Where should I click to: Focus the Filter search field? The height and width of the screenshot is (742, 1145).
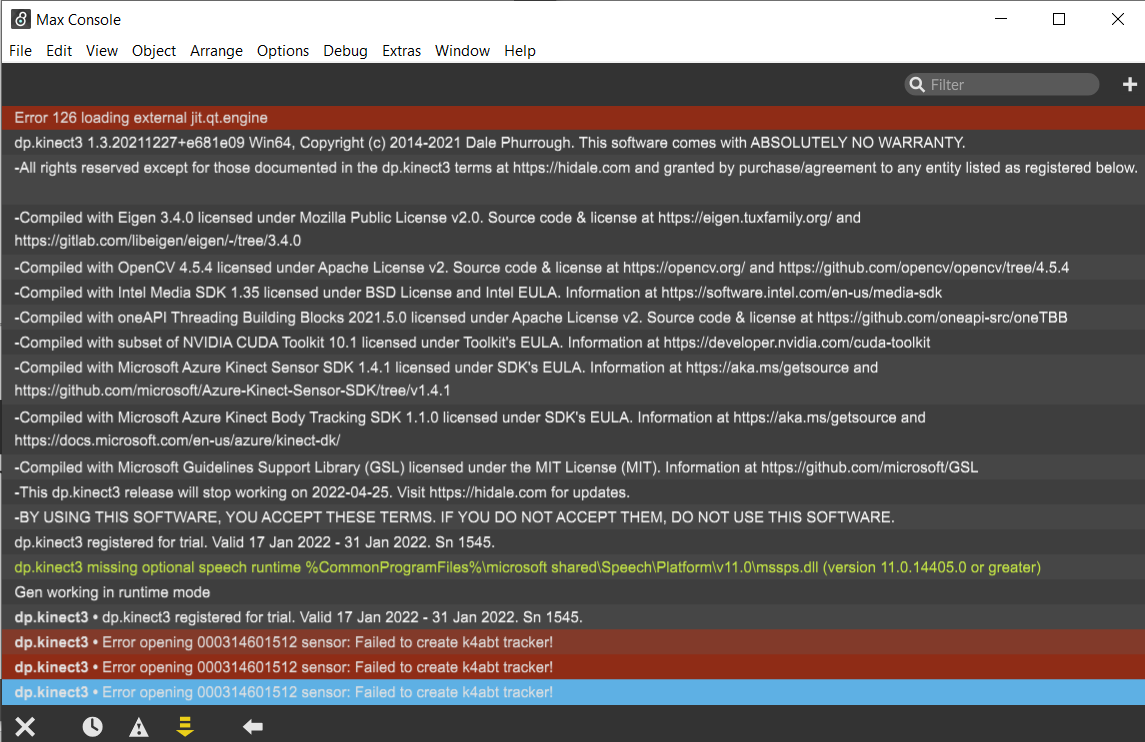pos(1002,85)
